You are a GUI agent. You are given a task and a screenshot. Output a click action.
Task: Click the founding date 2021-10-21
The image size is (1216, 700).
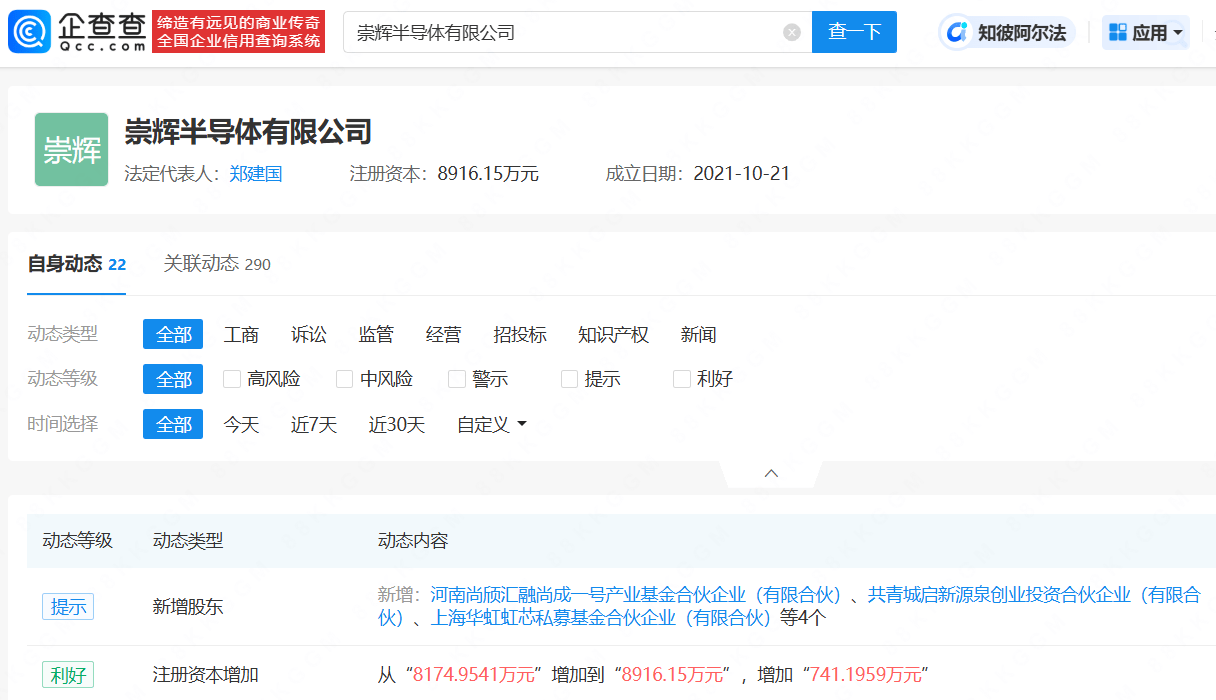[741, 174]
